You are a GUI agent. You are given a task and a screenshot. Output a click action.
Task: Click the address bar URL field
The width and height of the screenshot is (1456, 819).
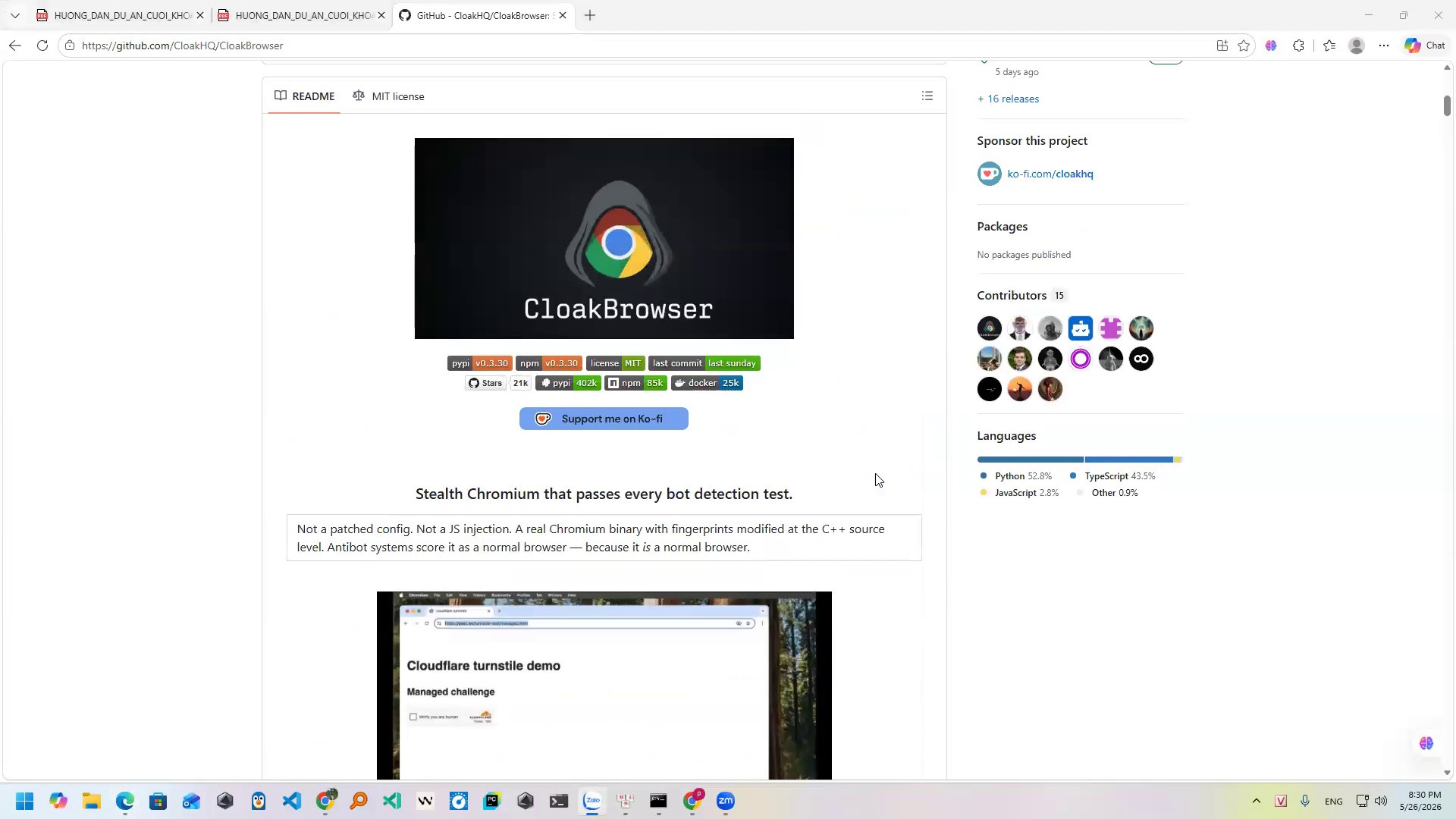637,45
